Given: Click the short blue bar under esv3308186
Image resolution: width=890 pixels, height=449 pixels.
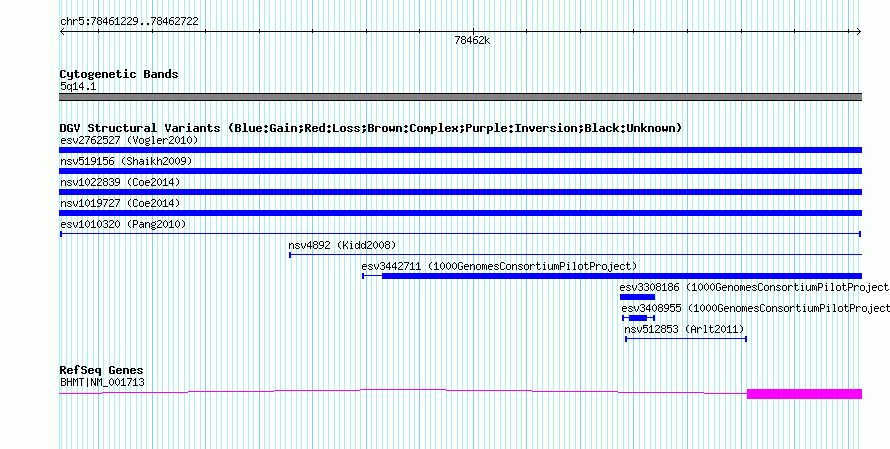Looking at the screenshot, I should pos(637,297).
